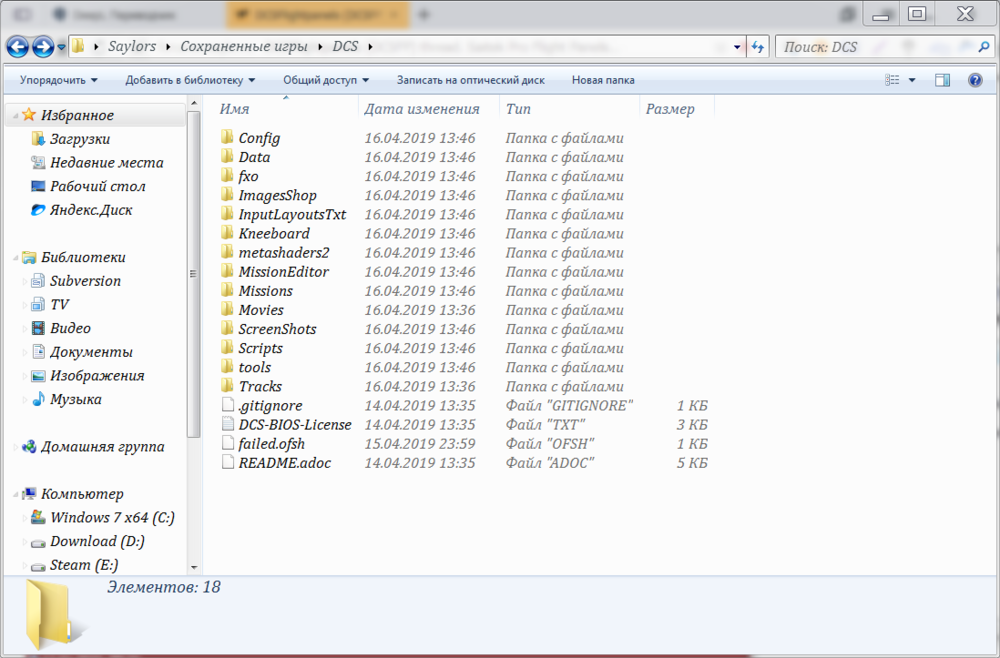Go back with the Back arrow button

[17, 47]
